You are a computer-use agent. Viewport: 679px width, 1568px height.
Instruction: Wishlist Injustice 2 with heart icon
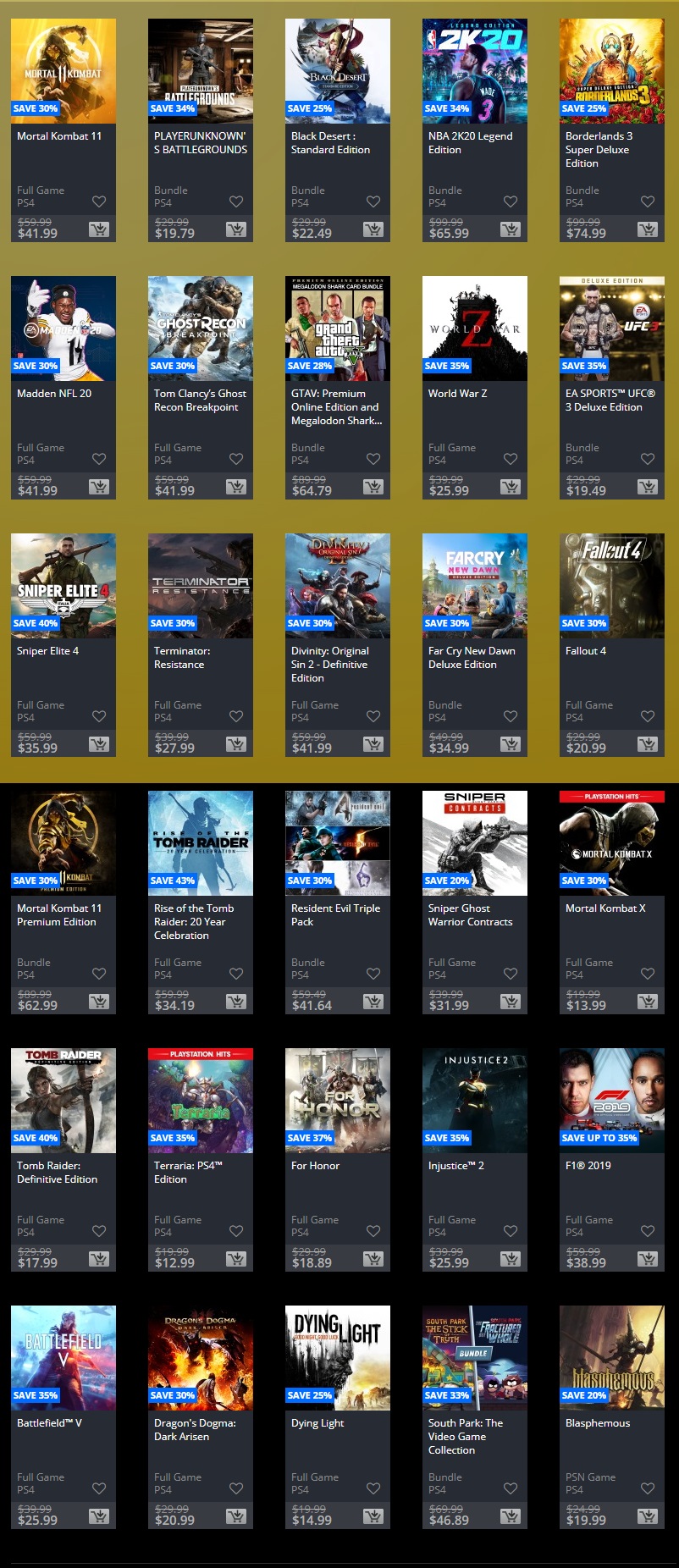511,1231
